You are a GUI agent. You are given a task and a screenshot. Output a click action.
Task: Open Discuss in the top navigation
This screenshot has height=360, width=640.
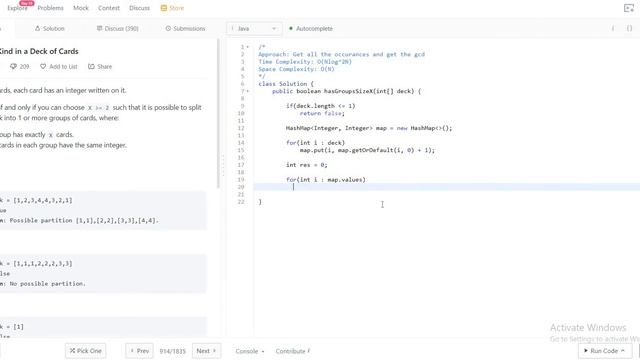pos(139,8)
